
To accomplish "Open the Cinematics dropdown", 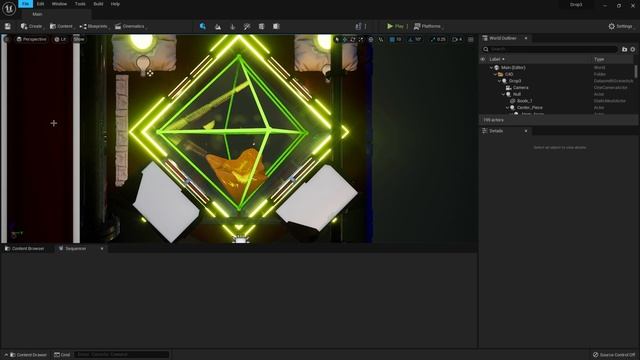I will [x=130, y=26].
